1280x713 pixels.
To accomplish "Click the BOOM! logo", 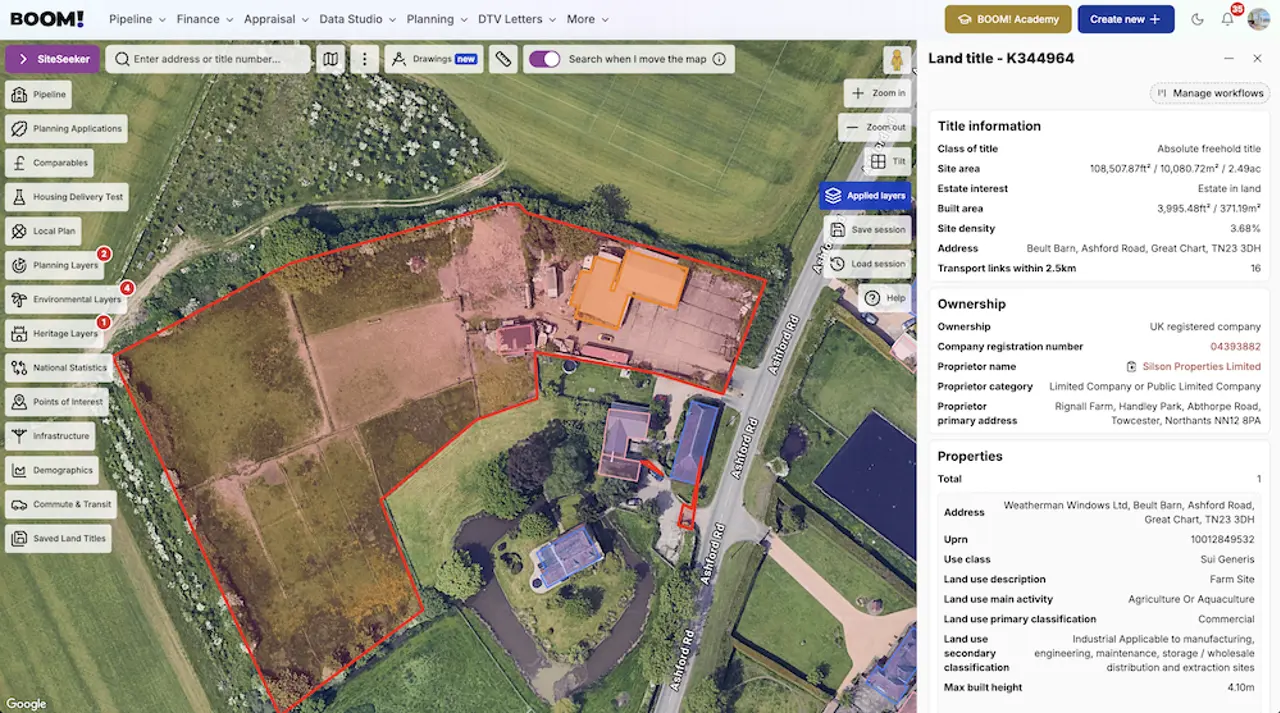I will tap(46, 19).
